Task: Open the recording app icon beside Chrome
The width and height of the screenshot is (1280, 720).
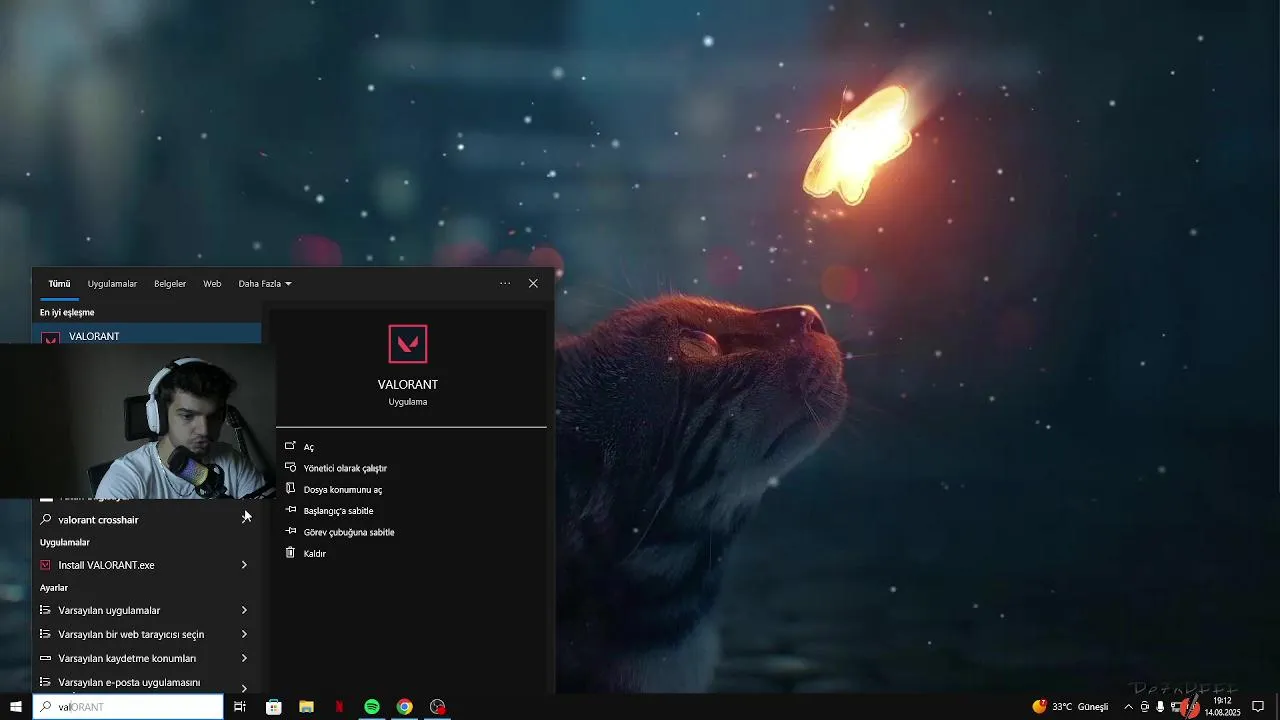Action: tap(437, 707)
